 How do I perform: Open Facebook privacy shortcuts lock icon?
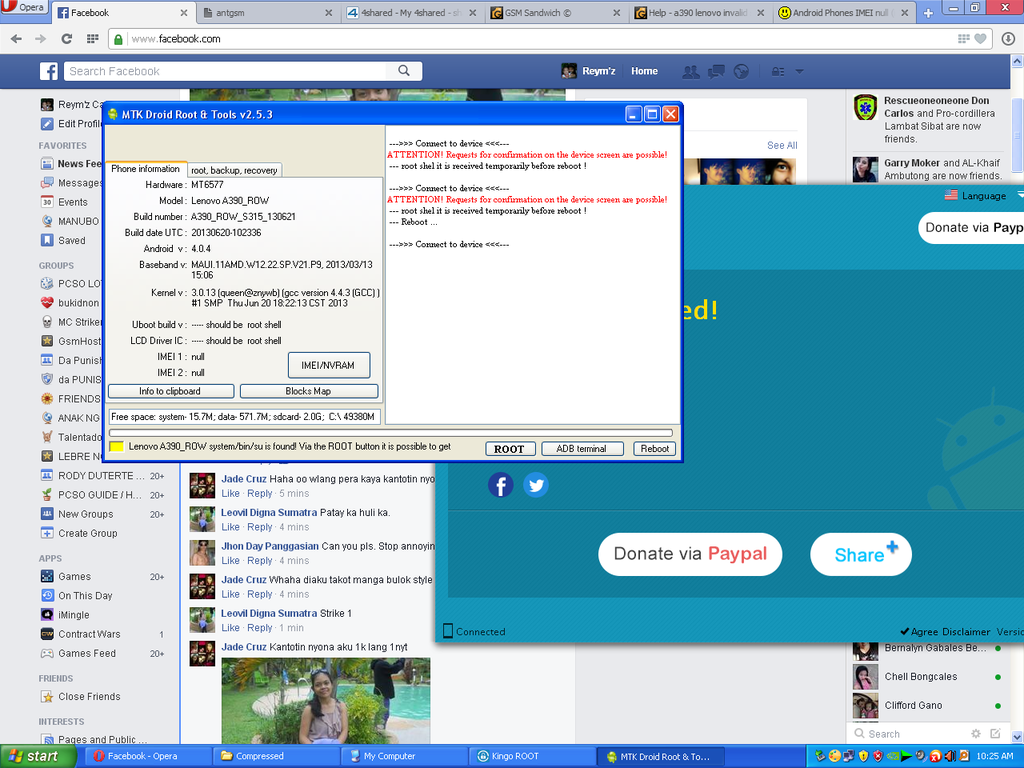click(777, 71)
